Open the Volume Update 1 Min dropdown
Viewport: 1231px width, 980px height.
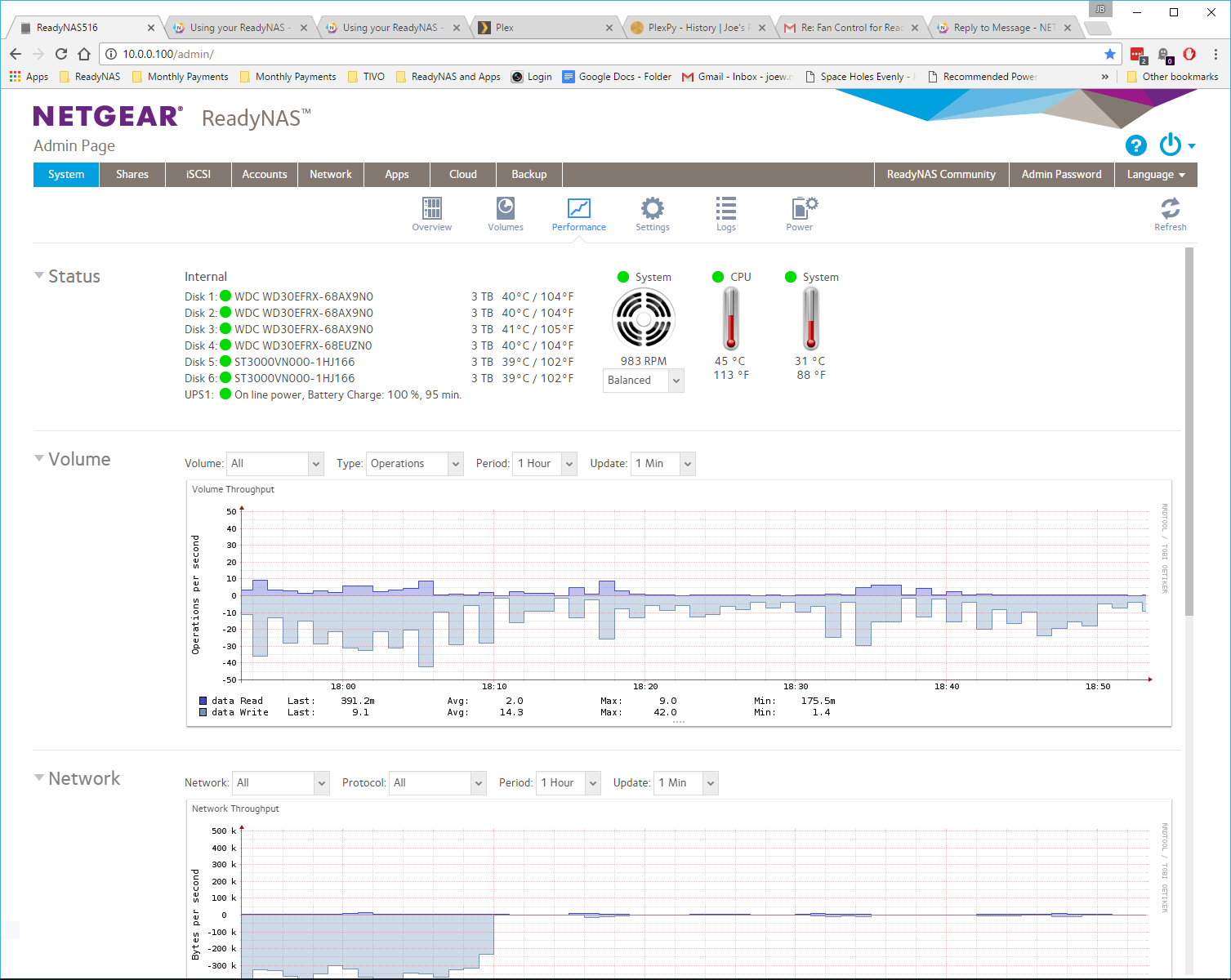pyautogui.click(x=663, y=464)
